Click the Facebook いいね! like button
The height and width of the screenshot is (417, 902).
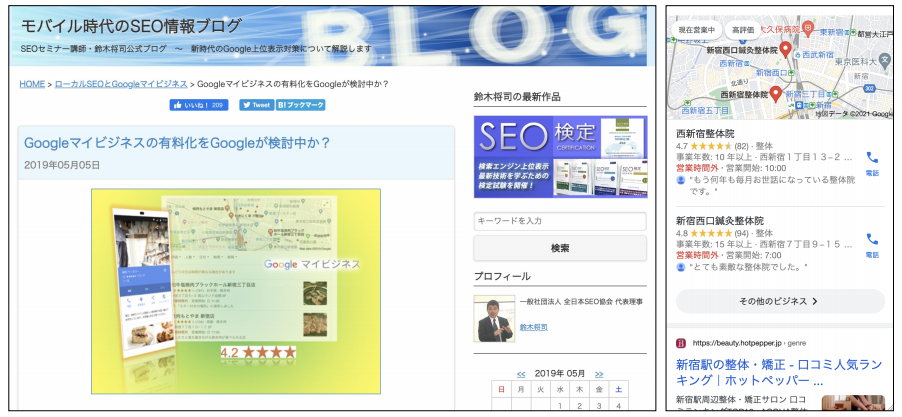(x=198, y=105)
